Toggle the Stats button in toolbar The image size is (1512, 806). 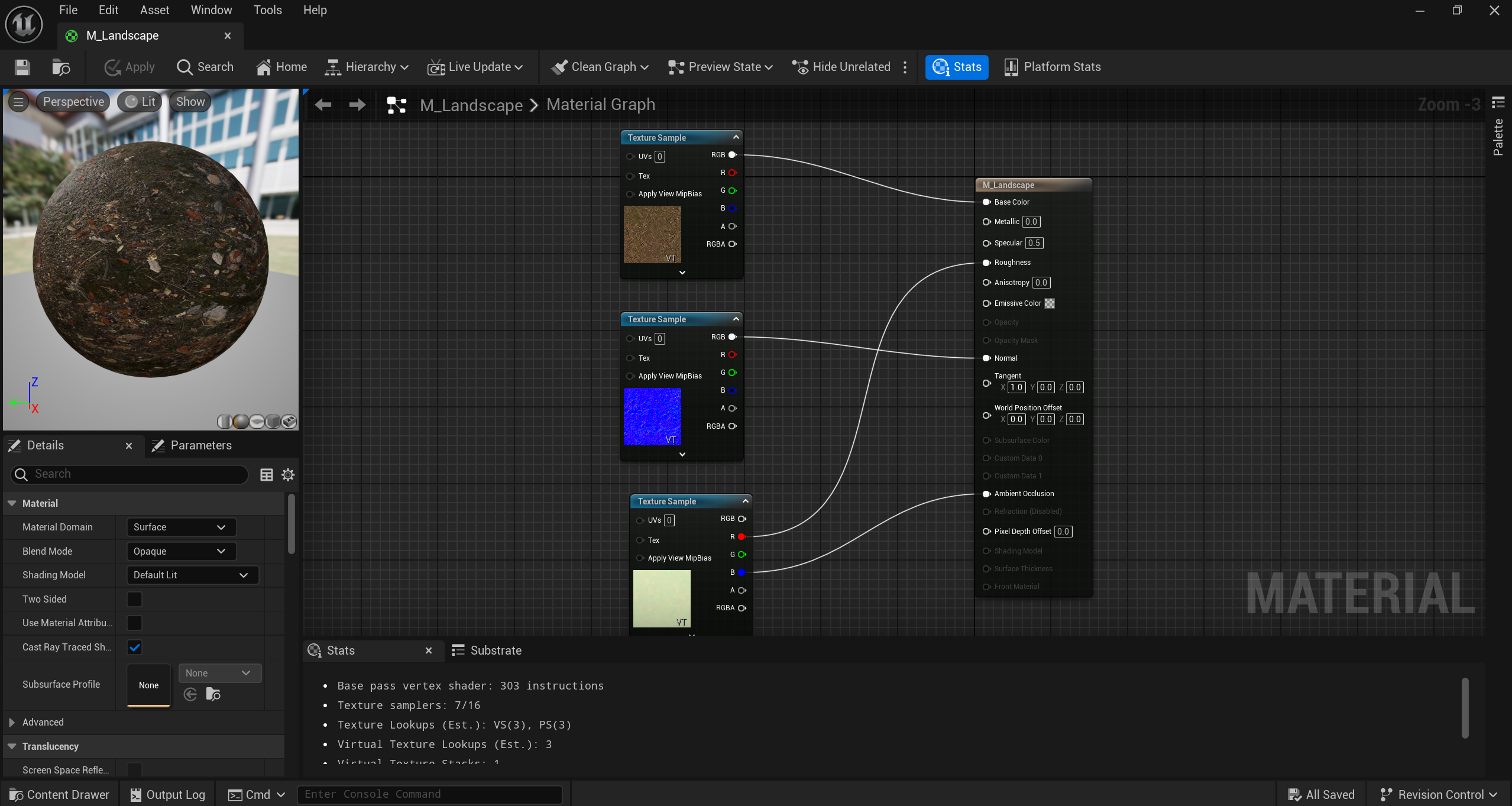click(957, 67)
